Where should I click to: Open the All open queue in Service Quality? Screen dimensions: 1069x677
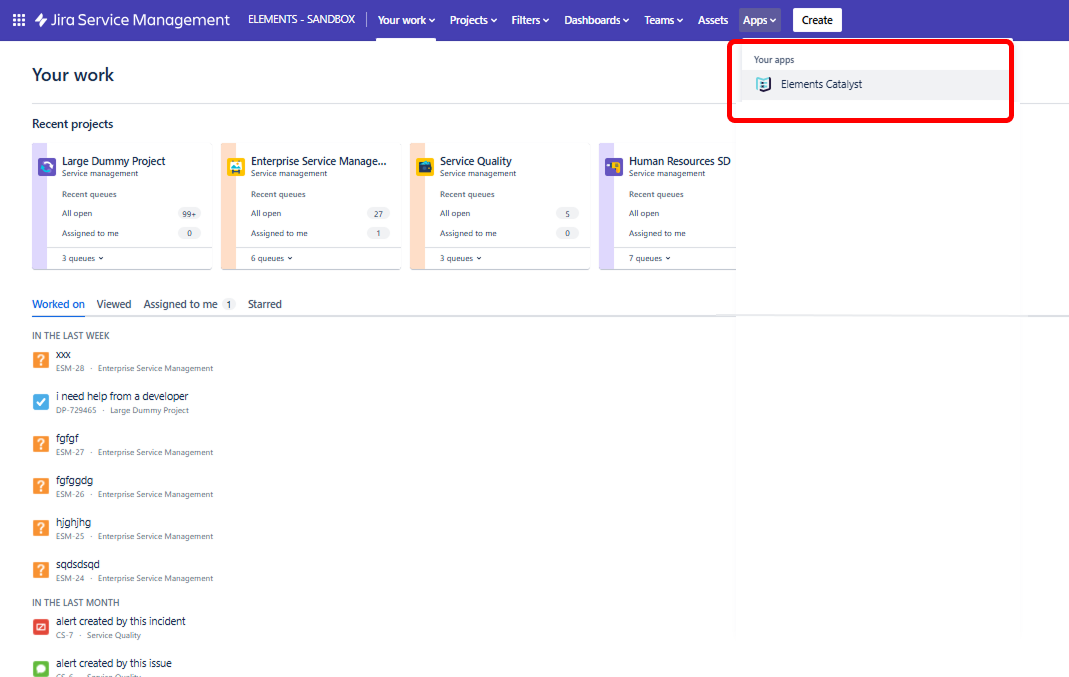coord(455,213)
